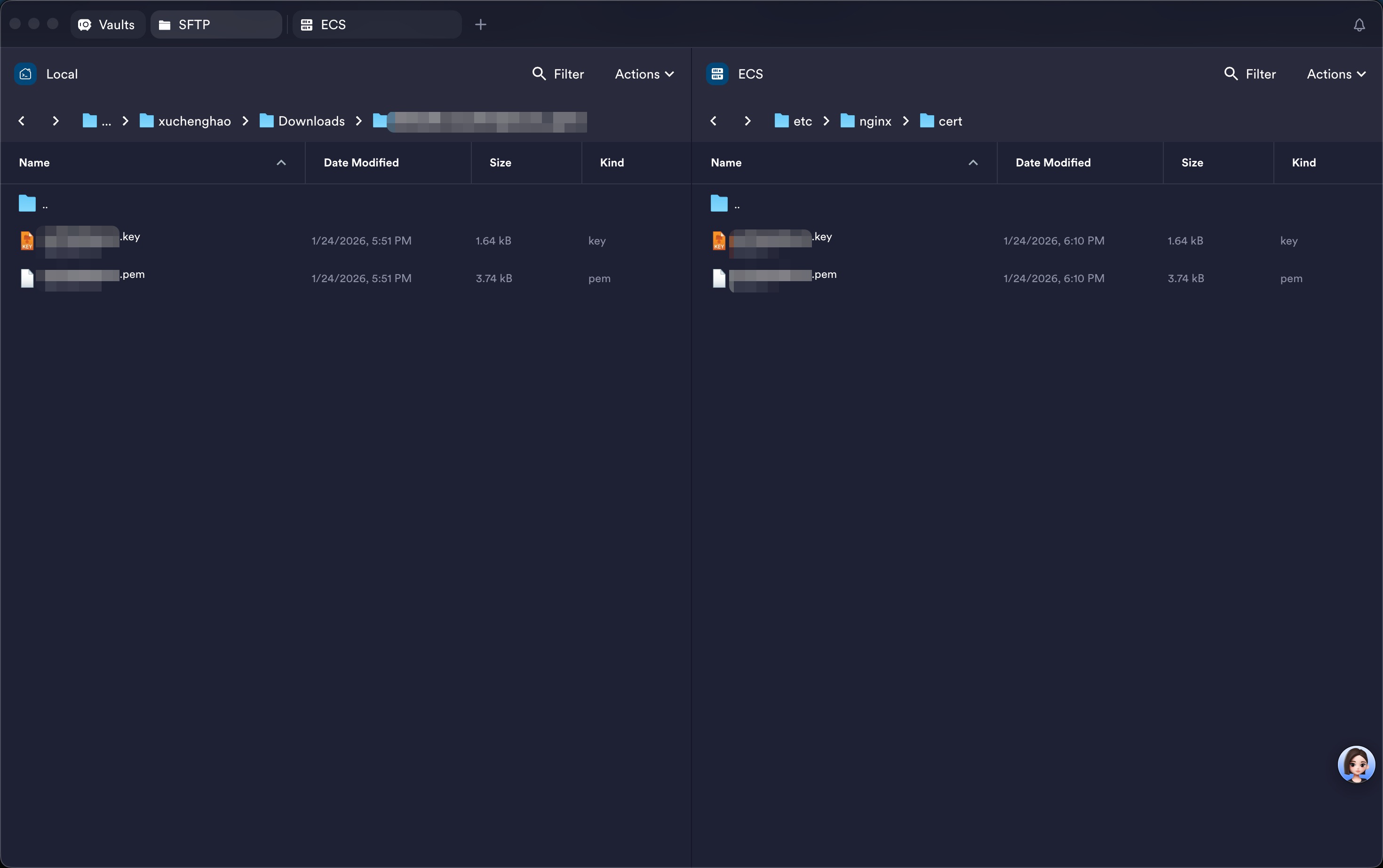Image resolution: width=1383 pixels, height=868 pixels.
Task: Go forward in ECS pane navigation
Action: 747,121
